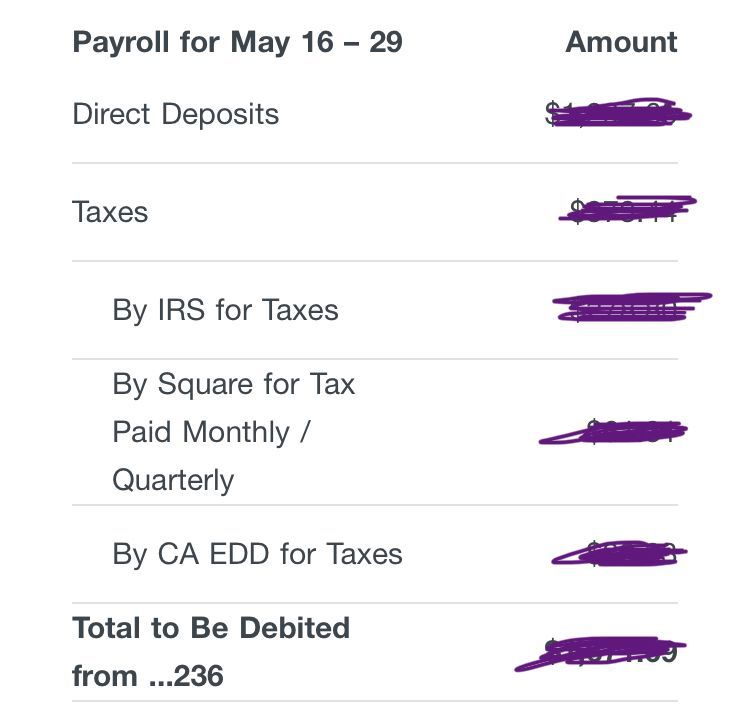Click the "By Square for Tax" text line
This screenshot has width=750, height=709.
[233, 384]
